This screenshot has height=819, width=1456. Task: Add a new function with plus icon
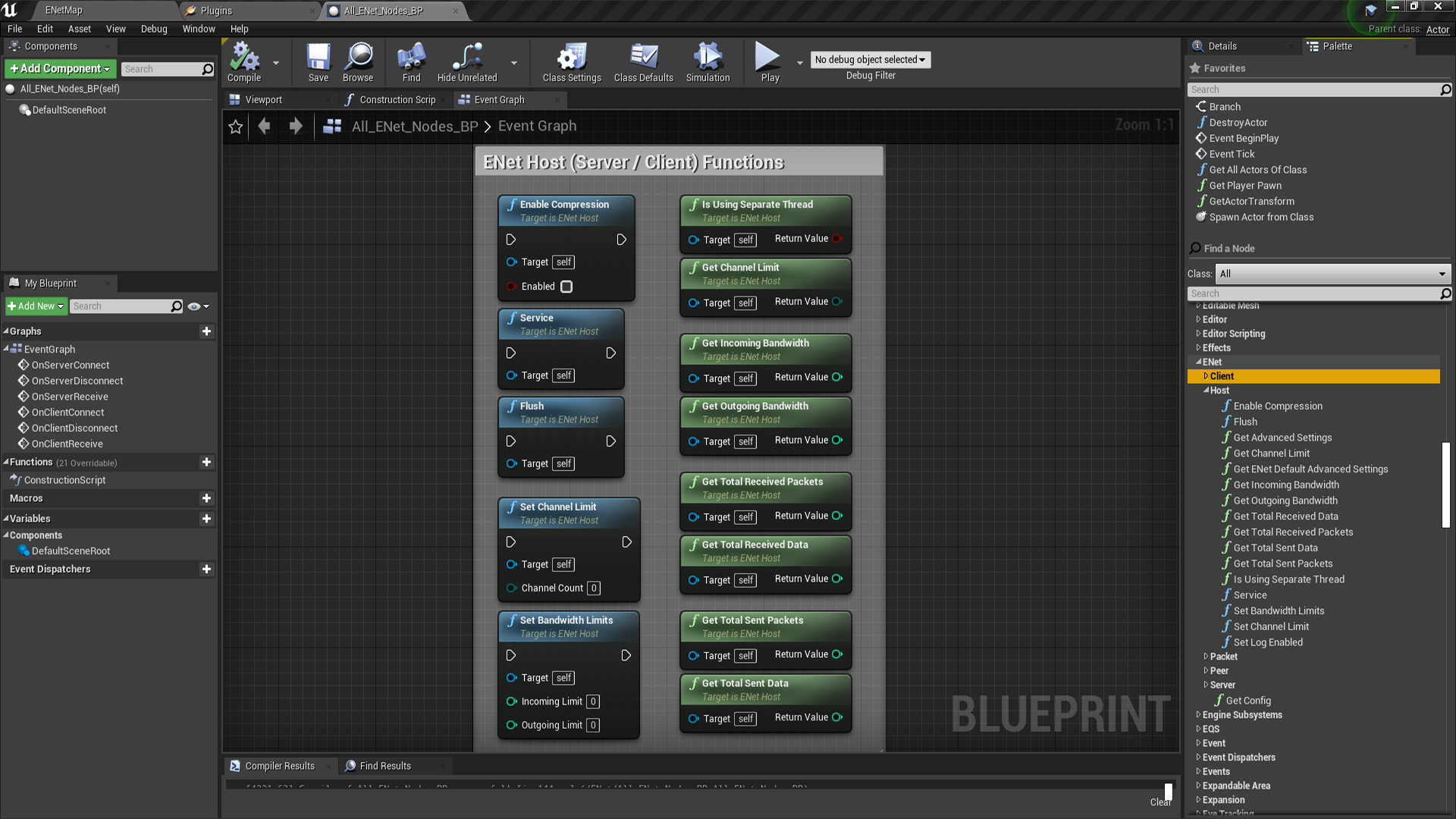[206, 462]
